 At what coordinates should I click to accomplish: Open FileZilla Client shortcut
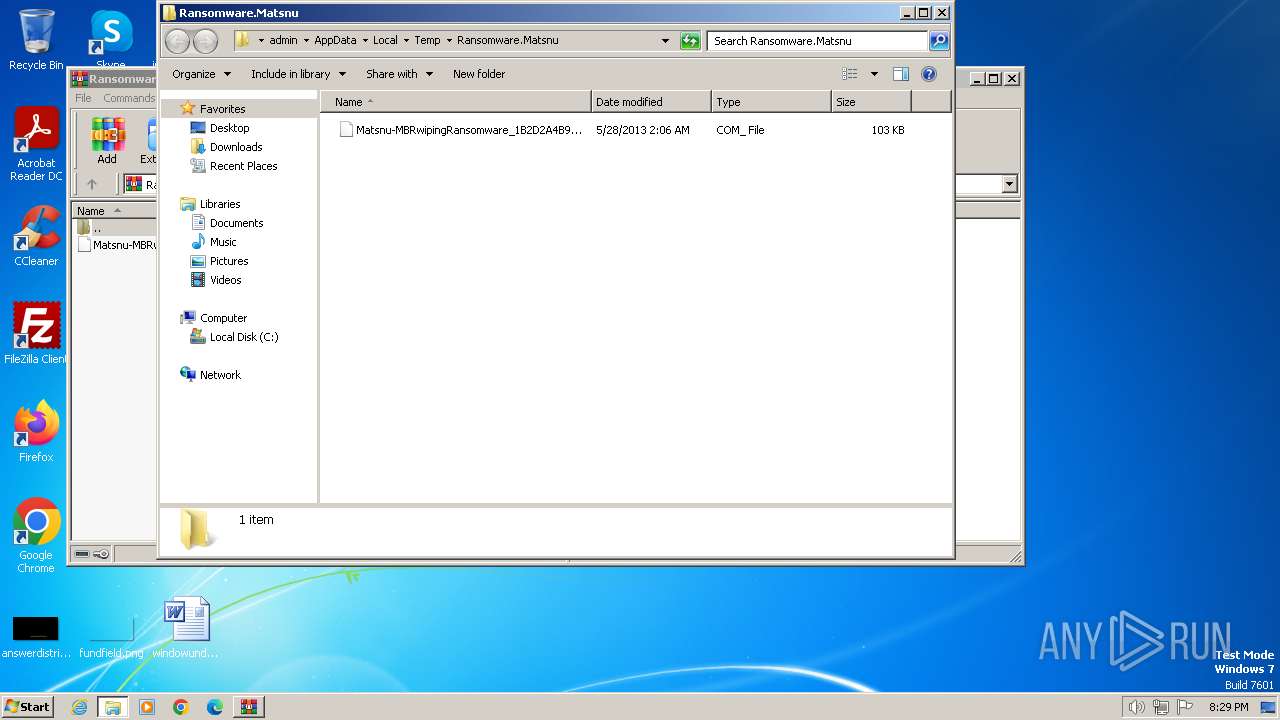coord(36,333)
